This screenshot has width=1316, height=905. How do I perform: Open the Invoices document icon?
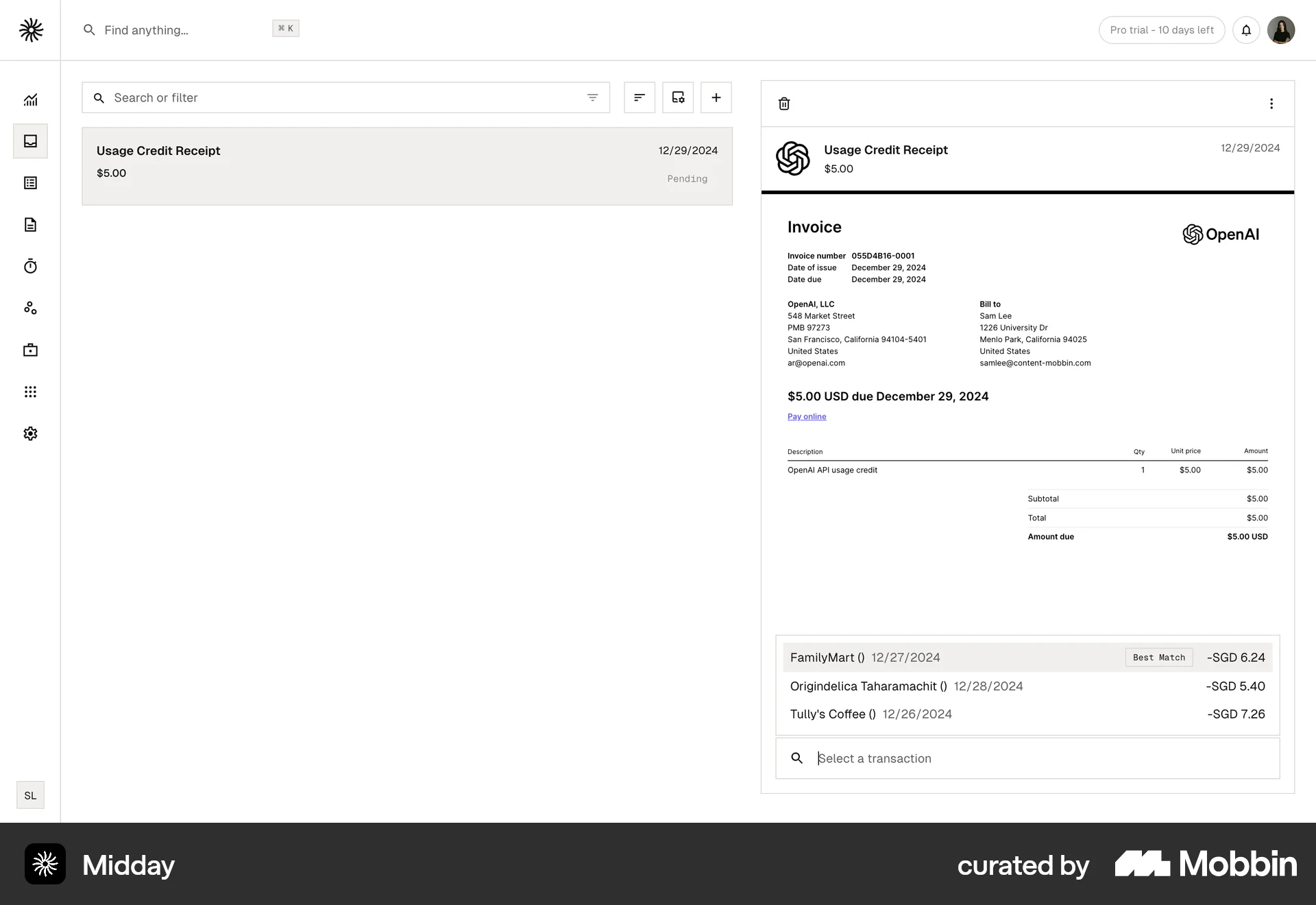point(30,224)
